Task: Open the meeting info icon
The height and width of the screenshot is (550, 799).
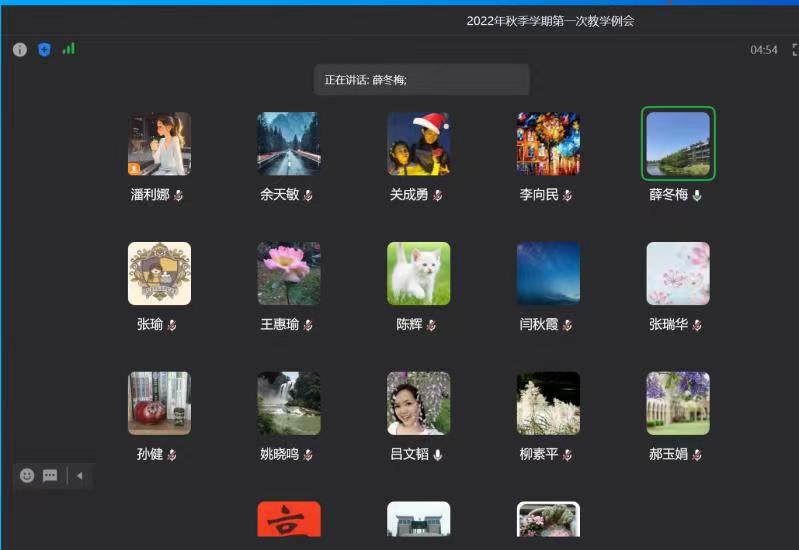Action: click(x=19, y=49)
